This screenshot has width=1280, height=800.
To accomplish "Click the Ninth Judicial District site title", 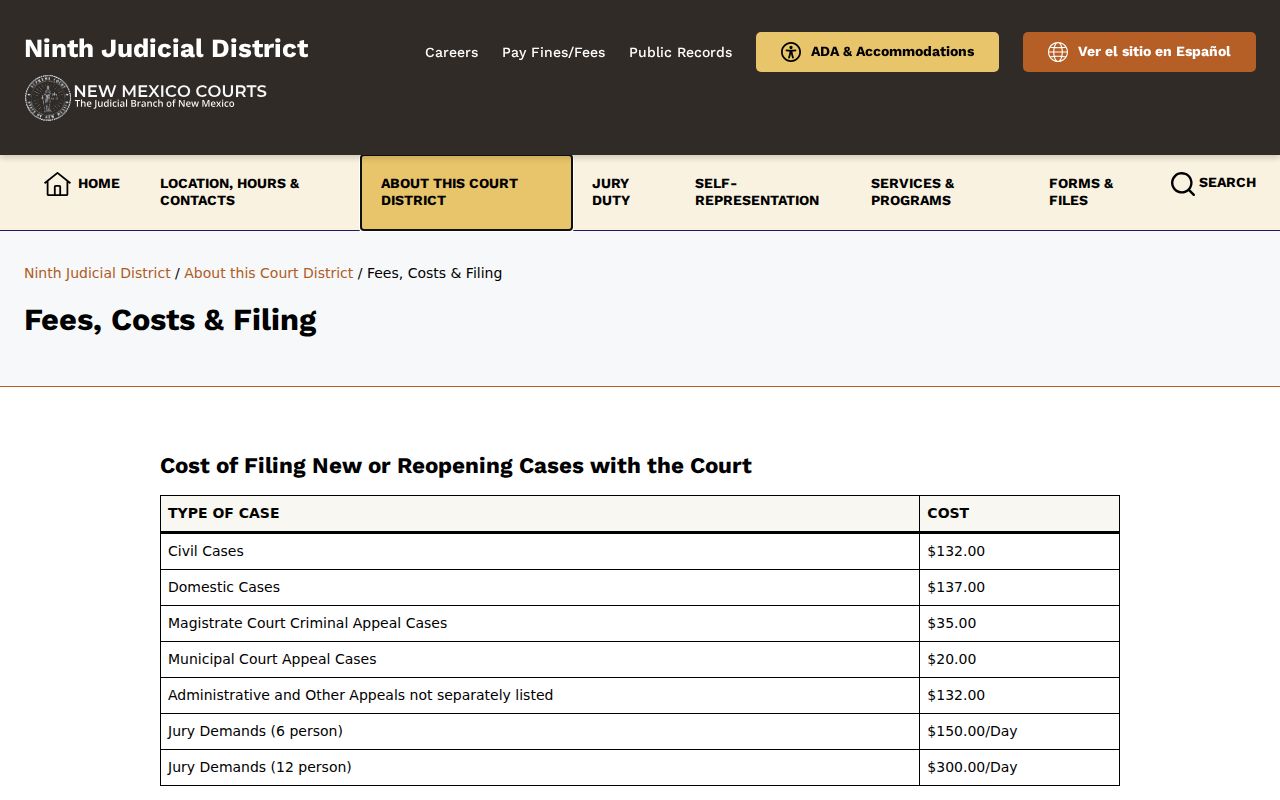I will [x=166, y=48].
